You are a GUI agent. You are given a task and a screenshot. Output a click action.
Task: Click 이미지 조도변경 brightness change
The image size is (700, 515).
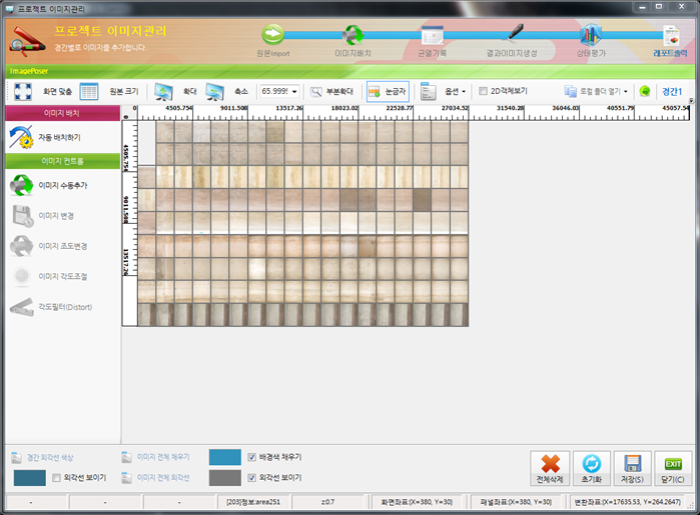click(49, 246)
